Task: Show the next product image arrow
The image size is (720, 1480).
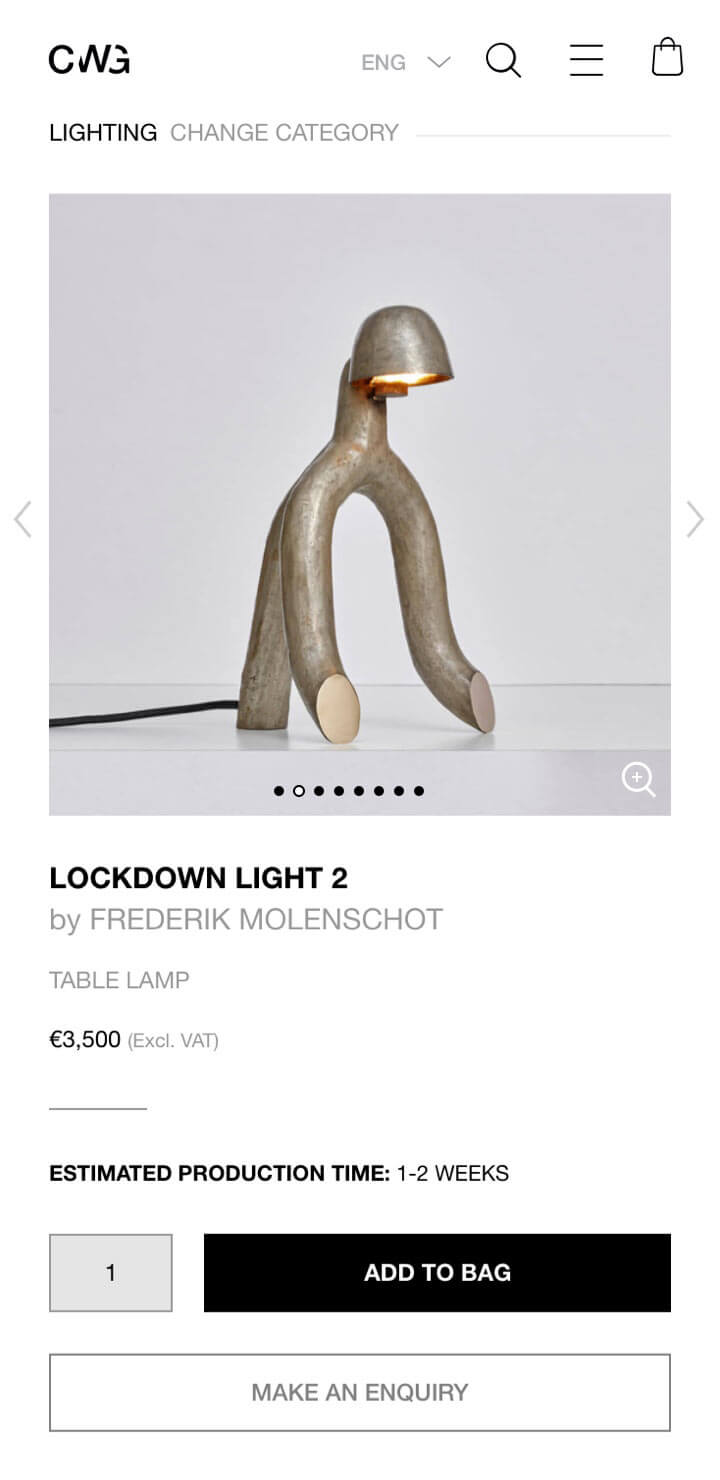Action: [x=695, y=519]
